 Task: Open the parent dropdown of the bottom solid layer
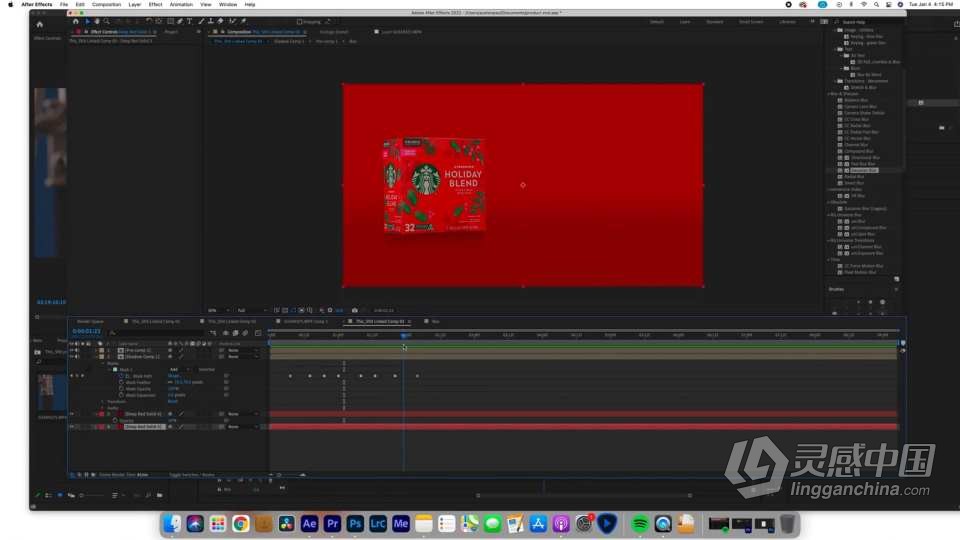coord(242,427)
